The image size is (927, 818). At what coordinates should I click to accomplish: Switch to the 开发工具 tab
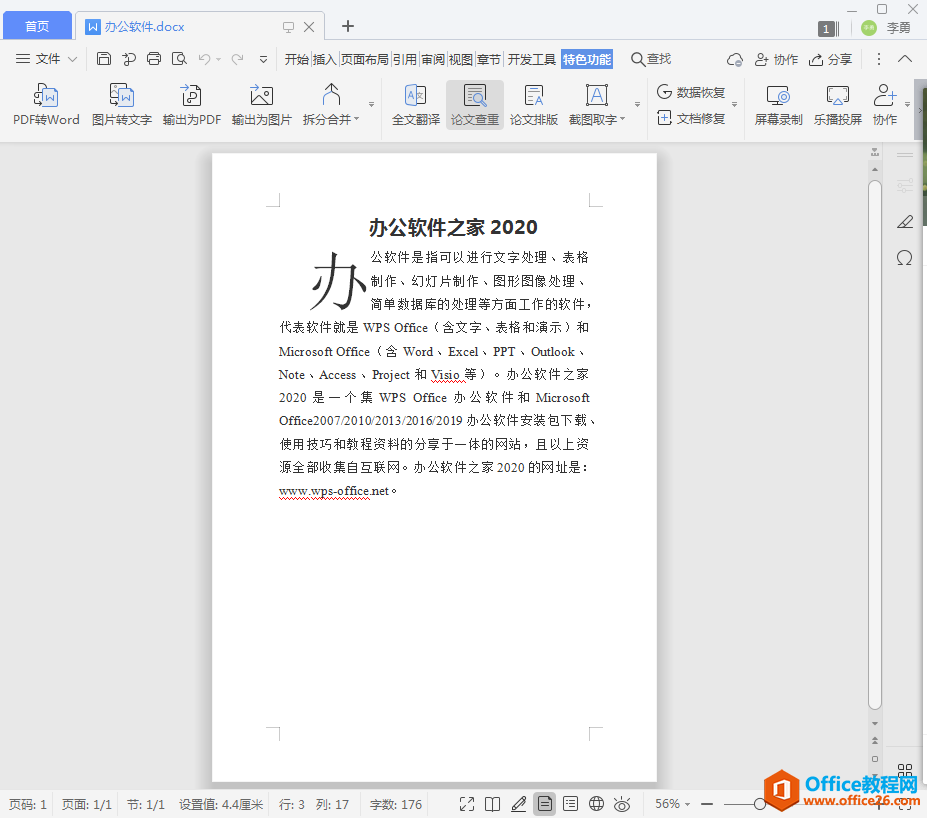pyautogui.click(x=531, y=59)
